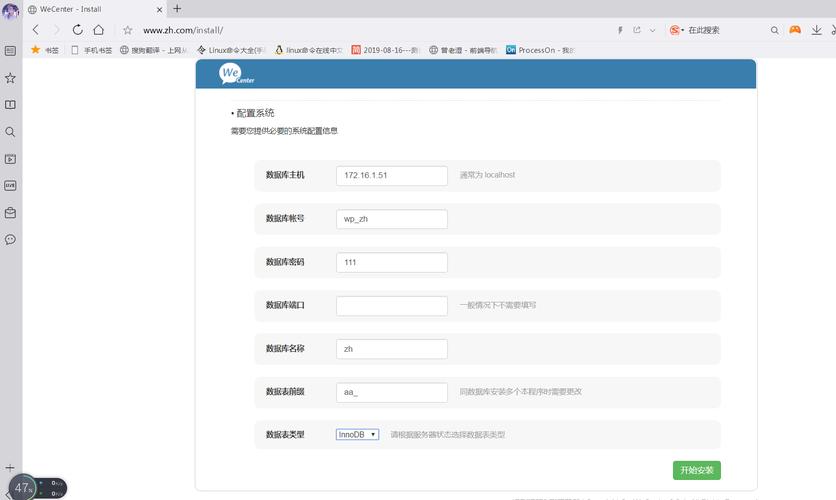Focus the 数据库密码 field with 111

click(392, 262)
